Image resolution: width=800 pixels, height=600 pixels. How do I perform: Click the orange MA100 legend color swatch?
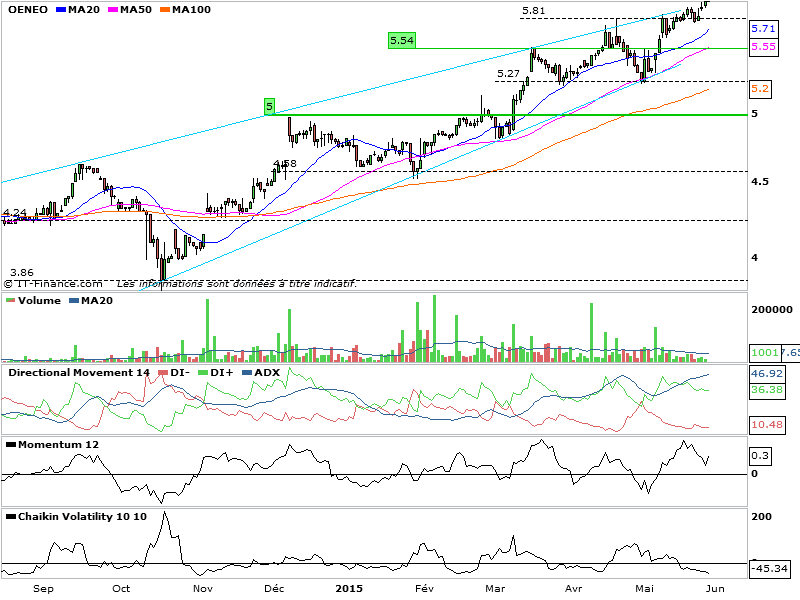click(165, 10)
